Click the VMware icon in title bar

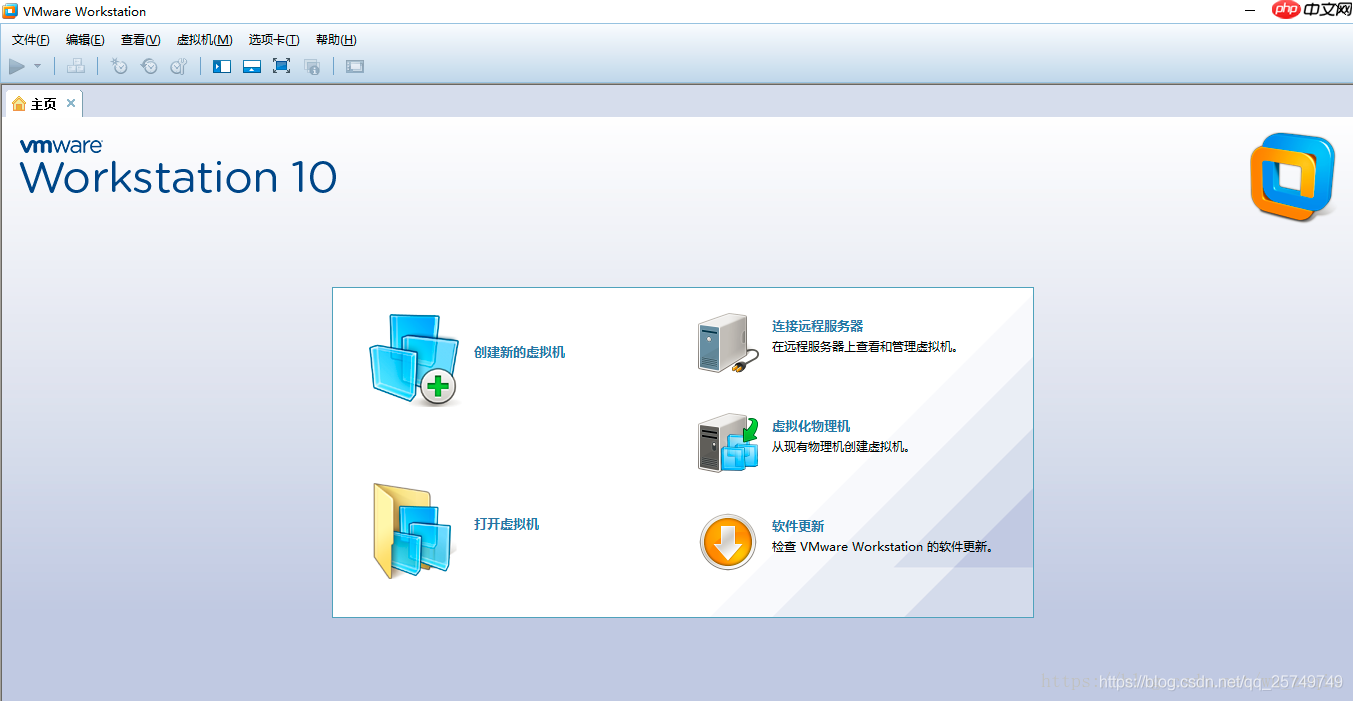10,11
